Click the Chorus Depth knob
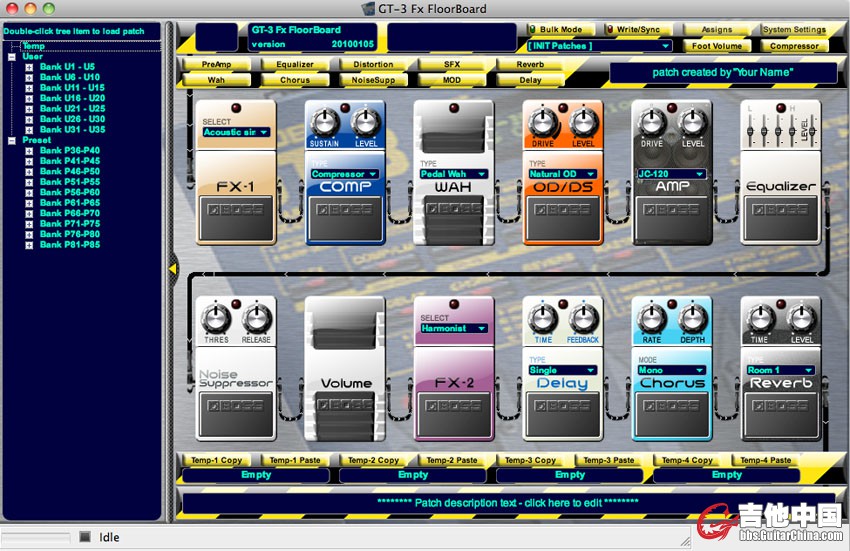This screenshot has height=551, width=850. [x=693, y=319]
